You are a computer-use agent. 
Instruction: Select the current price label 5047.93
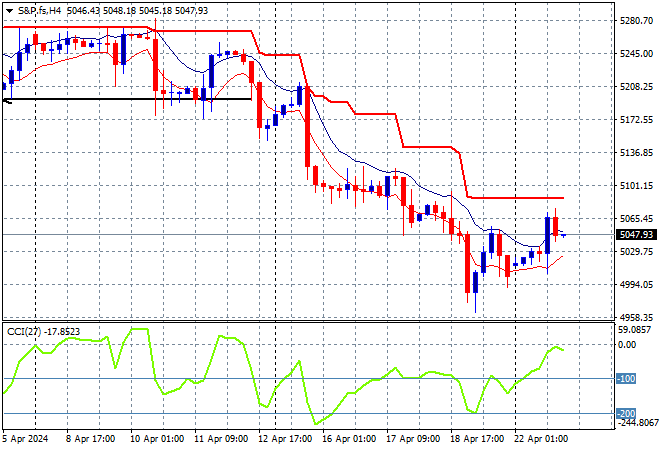coord(636,234)
